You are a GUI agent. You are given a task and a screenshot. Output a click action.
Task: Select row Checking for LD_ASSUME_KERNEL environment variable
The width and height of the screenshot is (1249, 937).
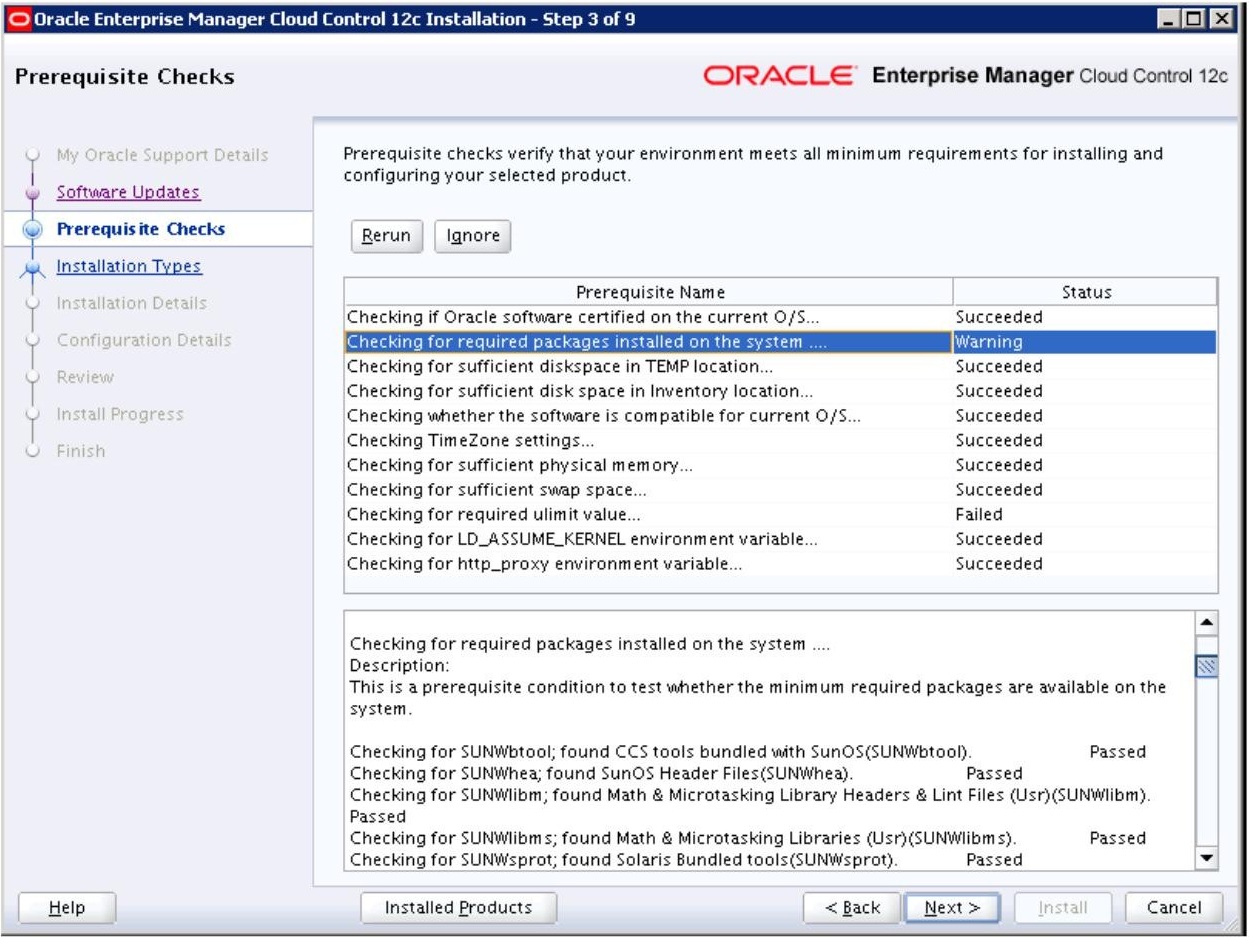point(780,539)
